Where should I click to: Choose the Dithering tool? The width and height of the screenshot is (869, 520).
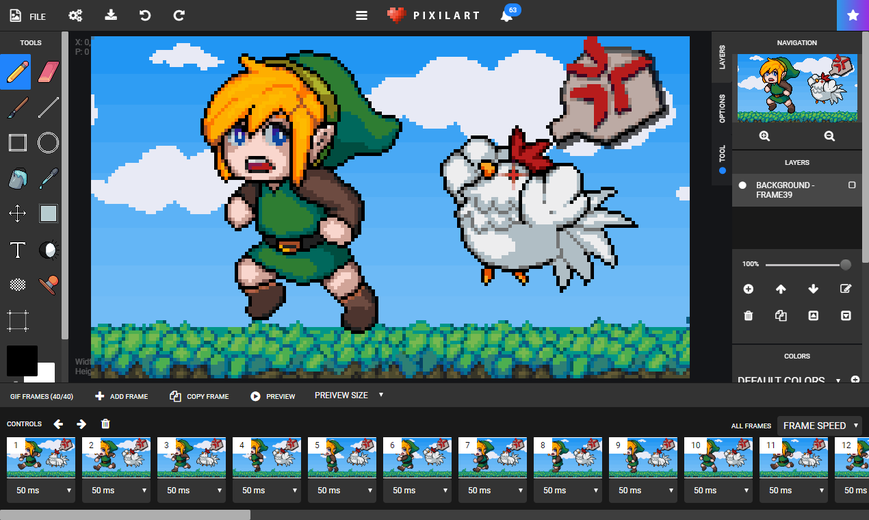18,285
